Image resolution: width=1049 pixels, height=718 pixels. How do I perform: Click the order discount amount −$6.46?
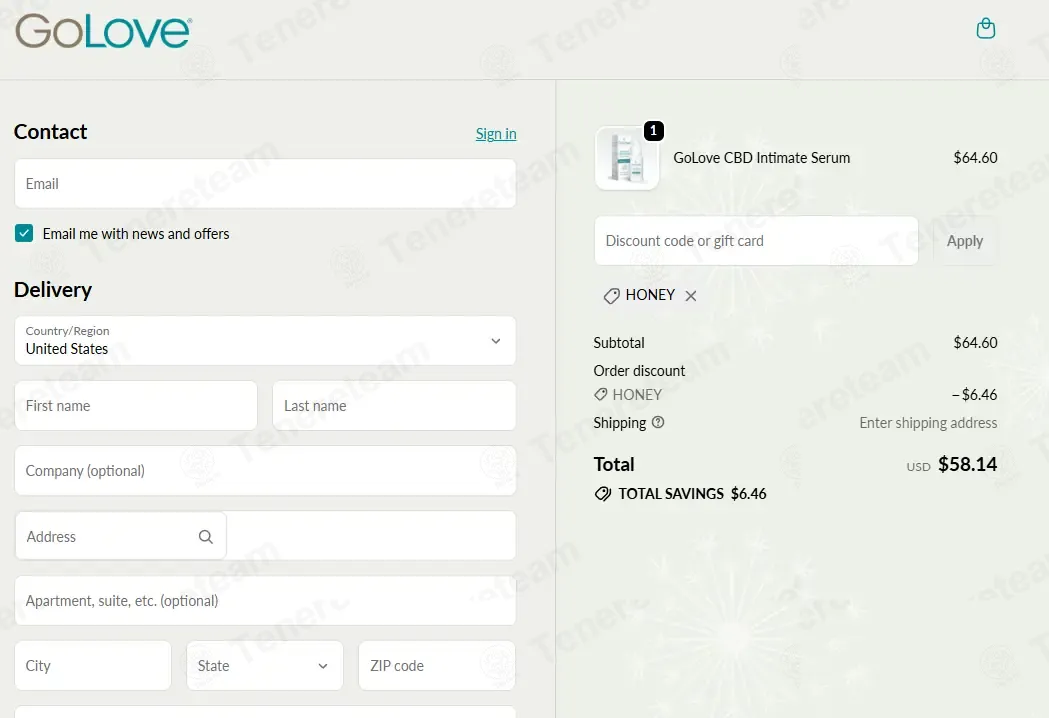[x=974, y=395]
